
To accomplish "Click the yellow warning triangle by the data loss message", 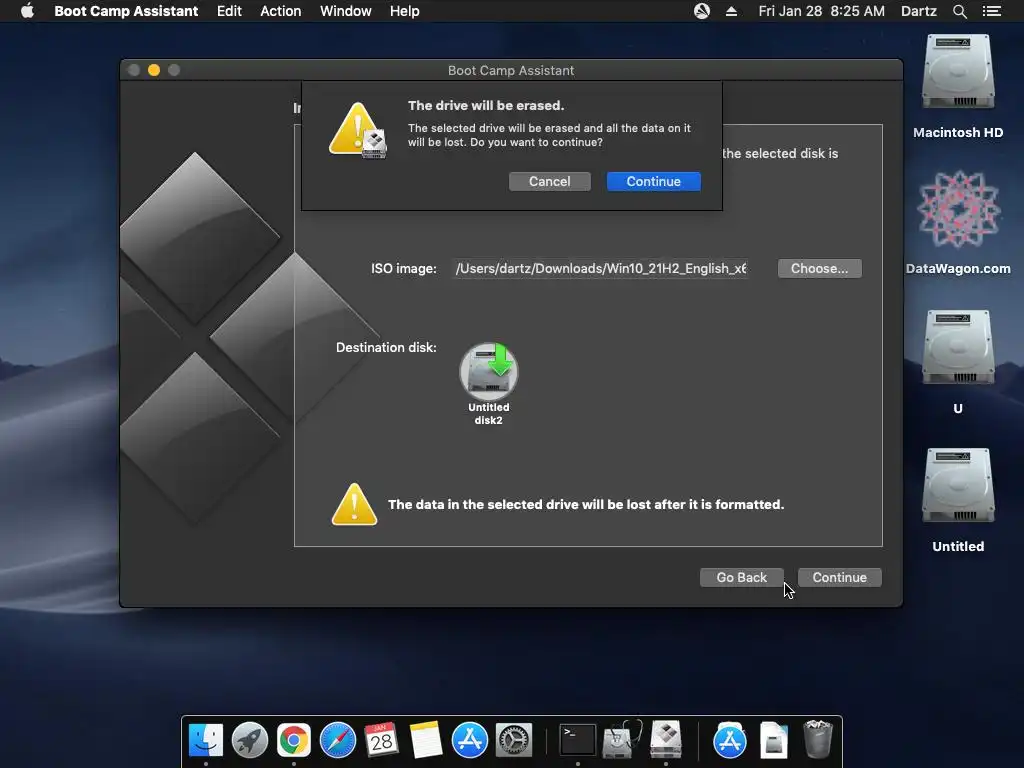I will point(354,504).
